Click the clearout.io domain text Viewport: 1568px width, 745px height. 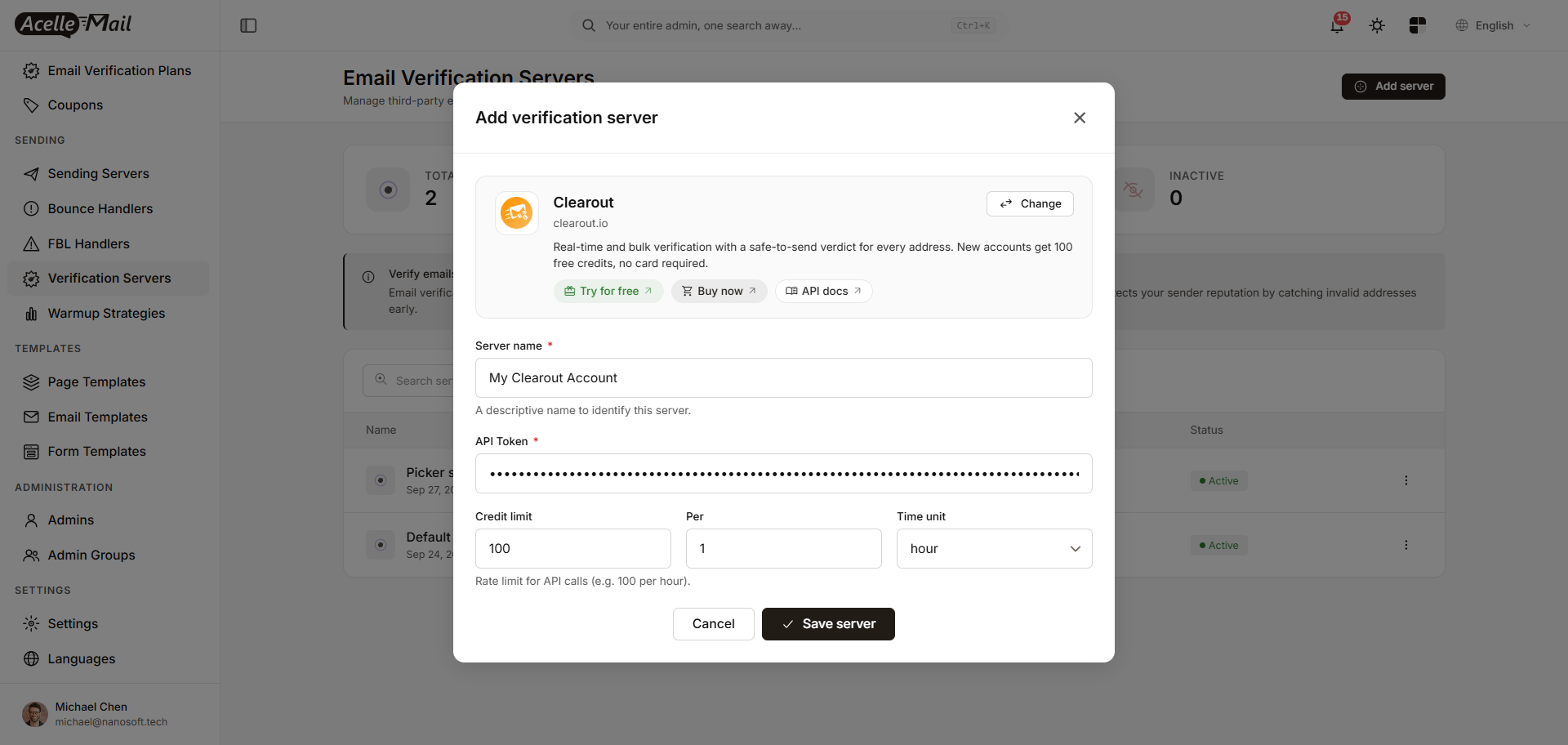coord(581,224)
